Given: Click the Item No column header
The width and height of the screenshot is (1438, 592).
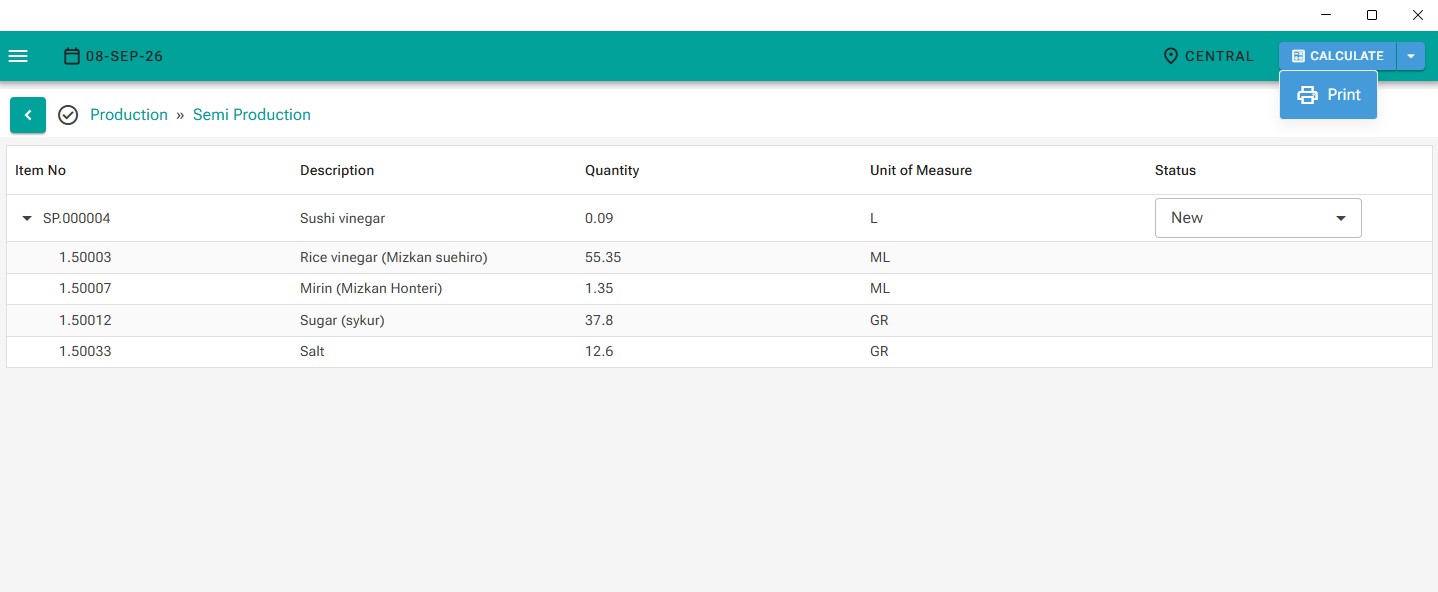Looking at the screenshot, I should 40,170.
